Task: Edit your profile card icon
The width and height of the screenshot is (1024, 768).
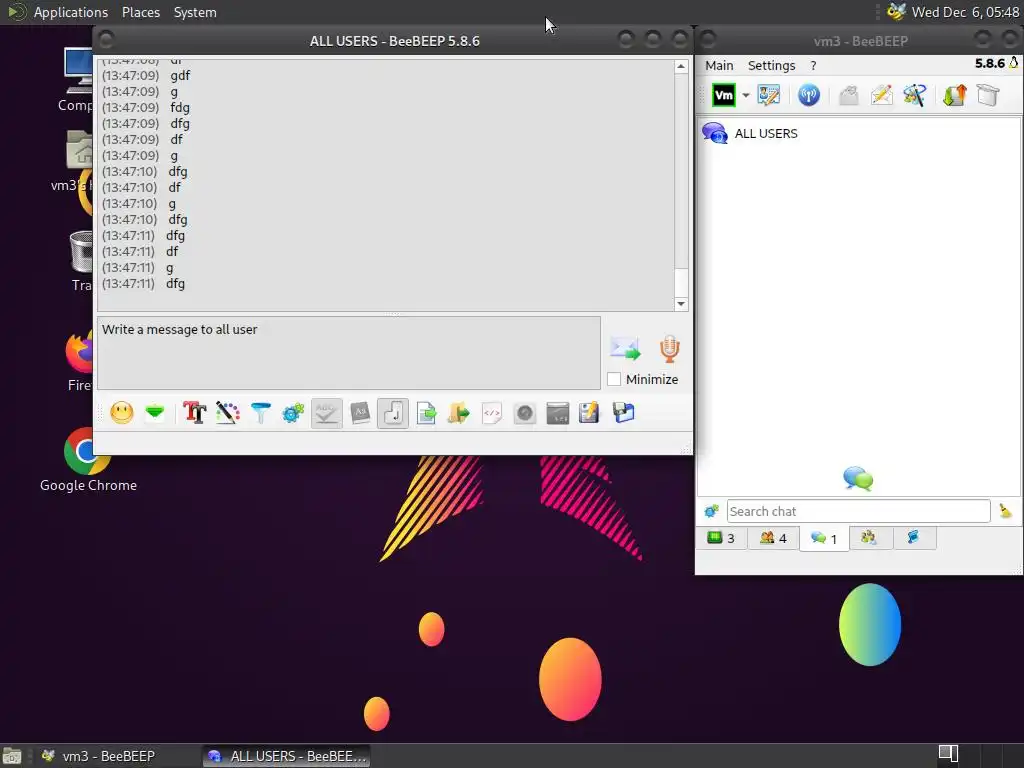Action: [x=769, y=95]
